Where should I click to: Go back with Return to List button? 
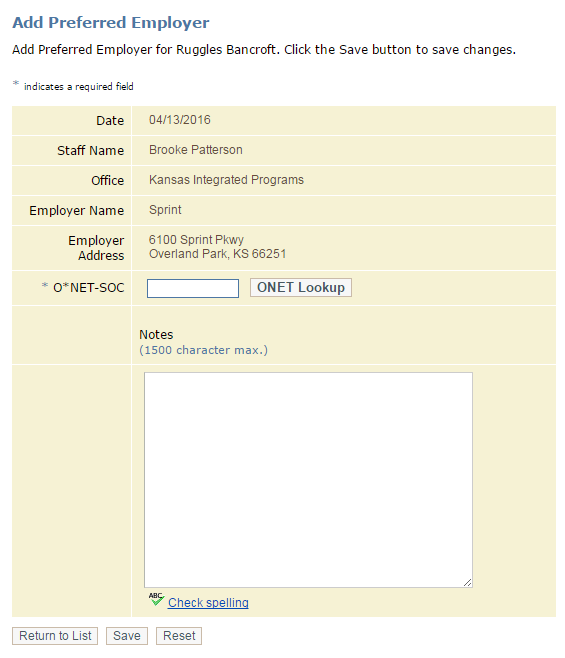(x=55, y=636)
